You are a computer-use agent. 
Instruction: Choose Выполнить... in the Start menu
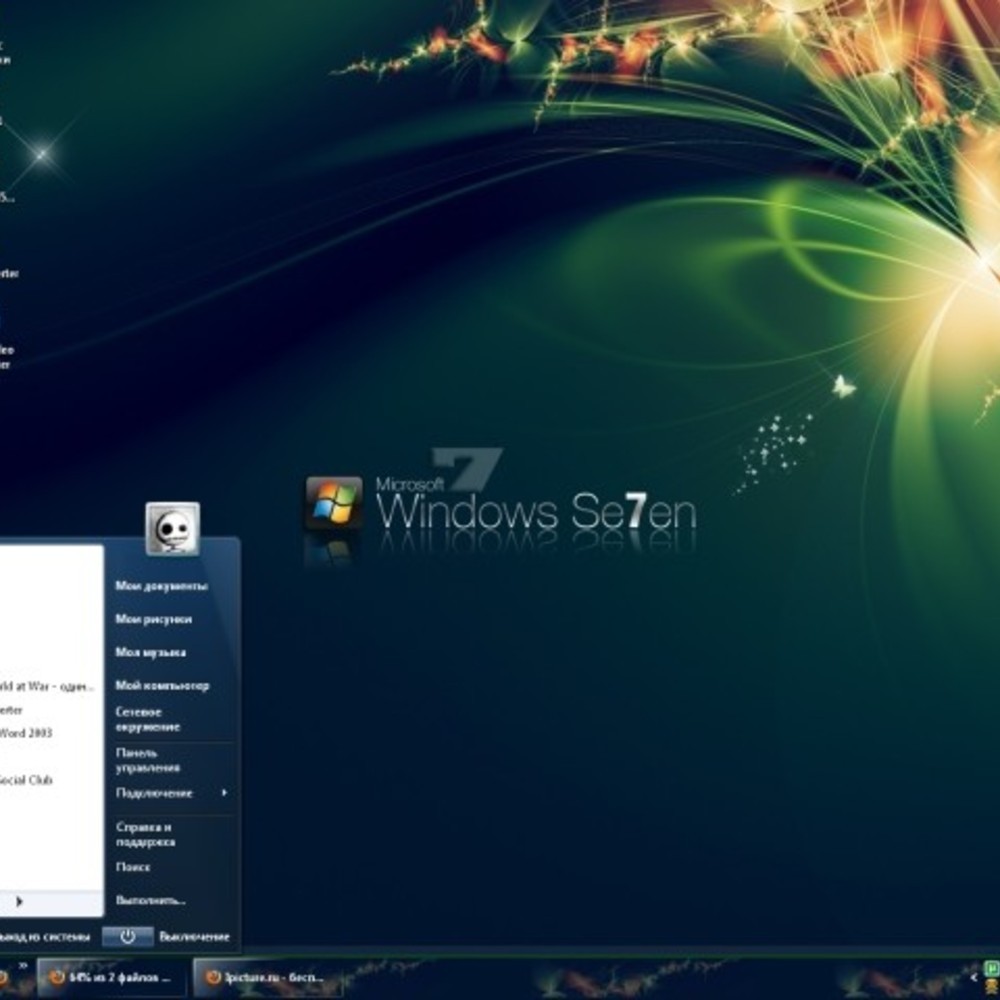click(151, 901)
